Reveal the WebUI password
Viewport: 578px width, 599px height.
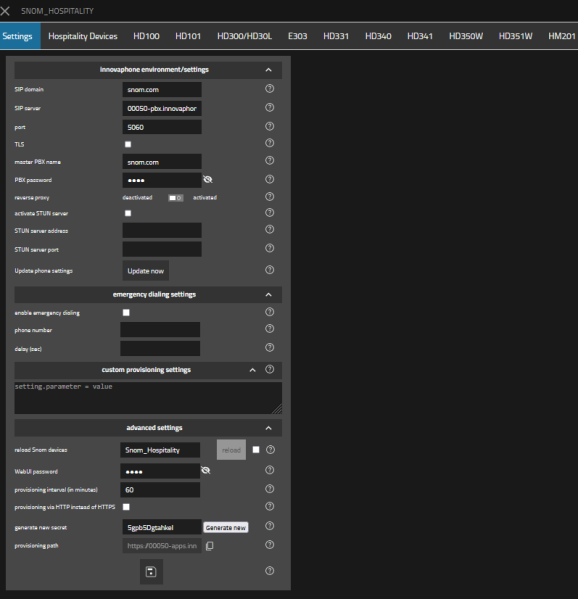click(x=206, y=470)
